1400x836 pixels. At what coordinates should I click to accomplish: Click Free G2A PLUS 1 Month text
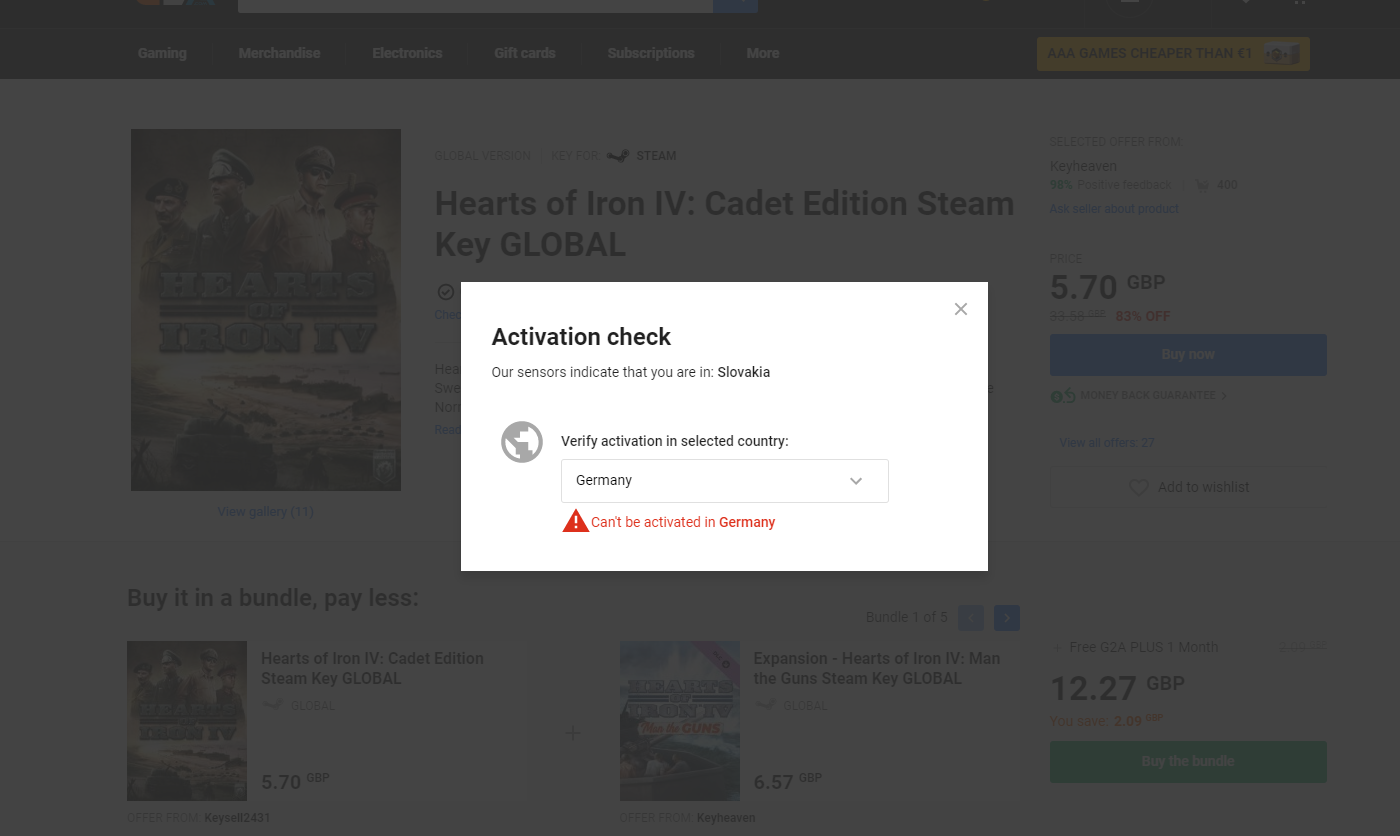tap(1144, 647)
